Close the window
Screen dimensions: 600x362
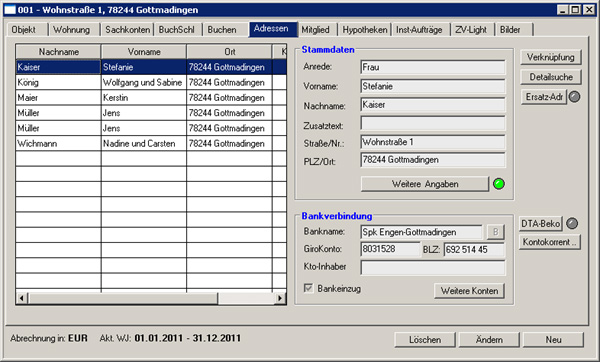coord(589,10)
